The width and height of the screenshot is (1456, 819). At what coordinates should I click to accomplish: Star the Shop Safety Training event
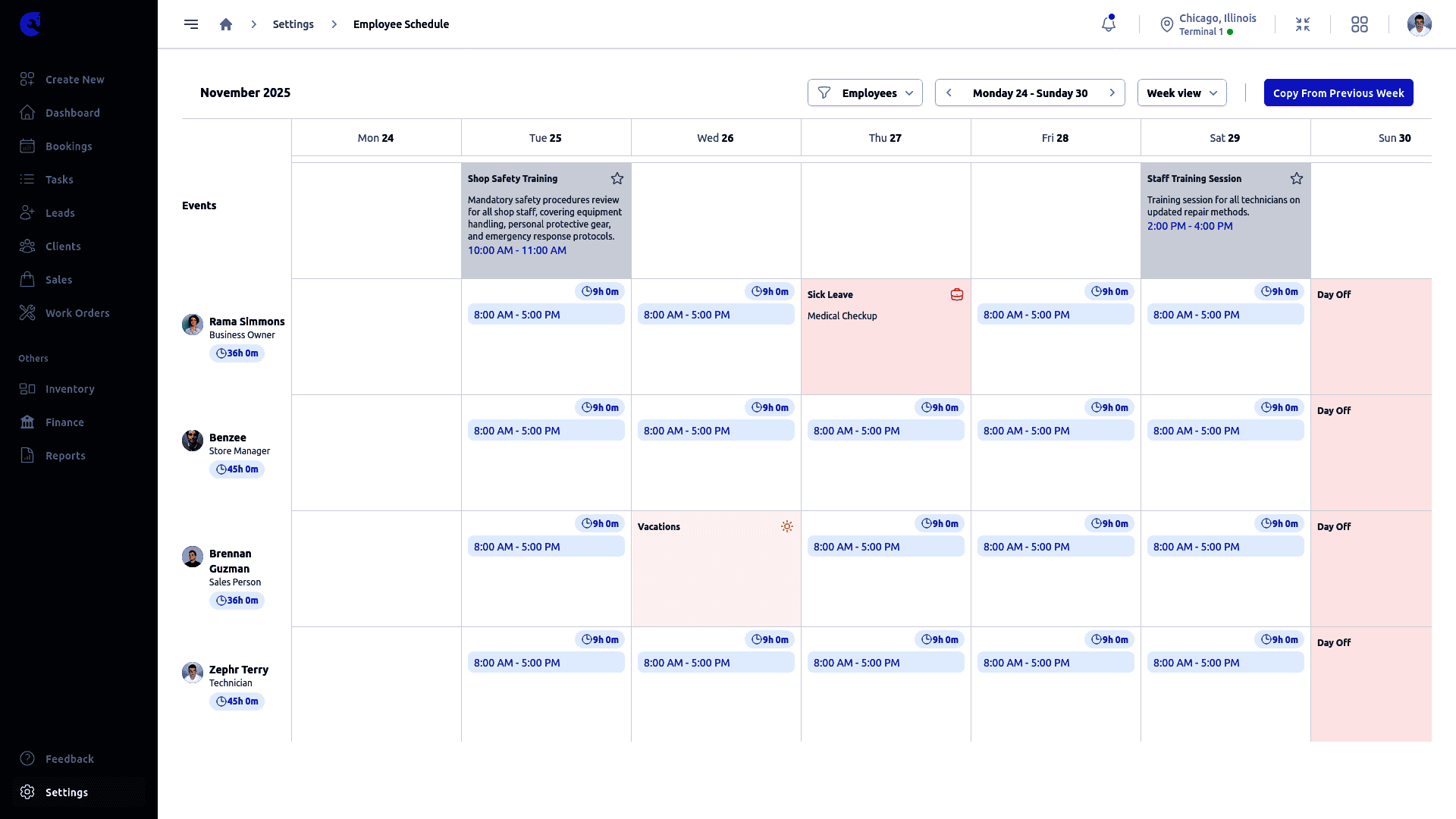pyautogui.click(x=617, y=178)
